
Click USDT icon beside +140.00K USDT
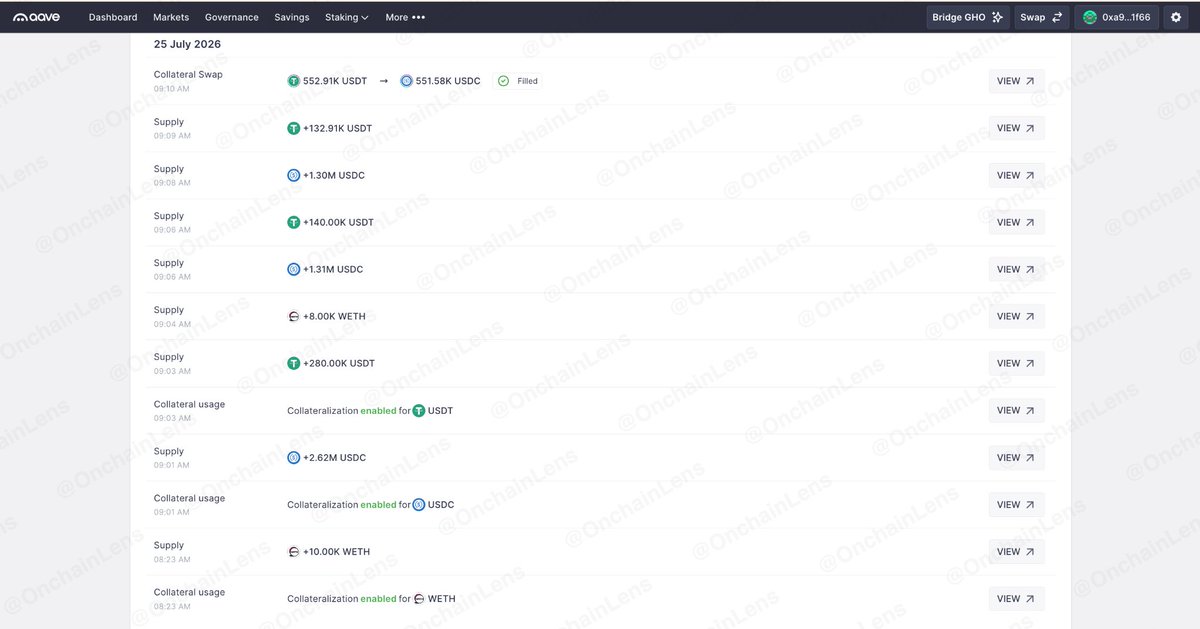(x=293, y=222)
